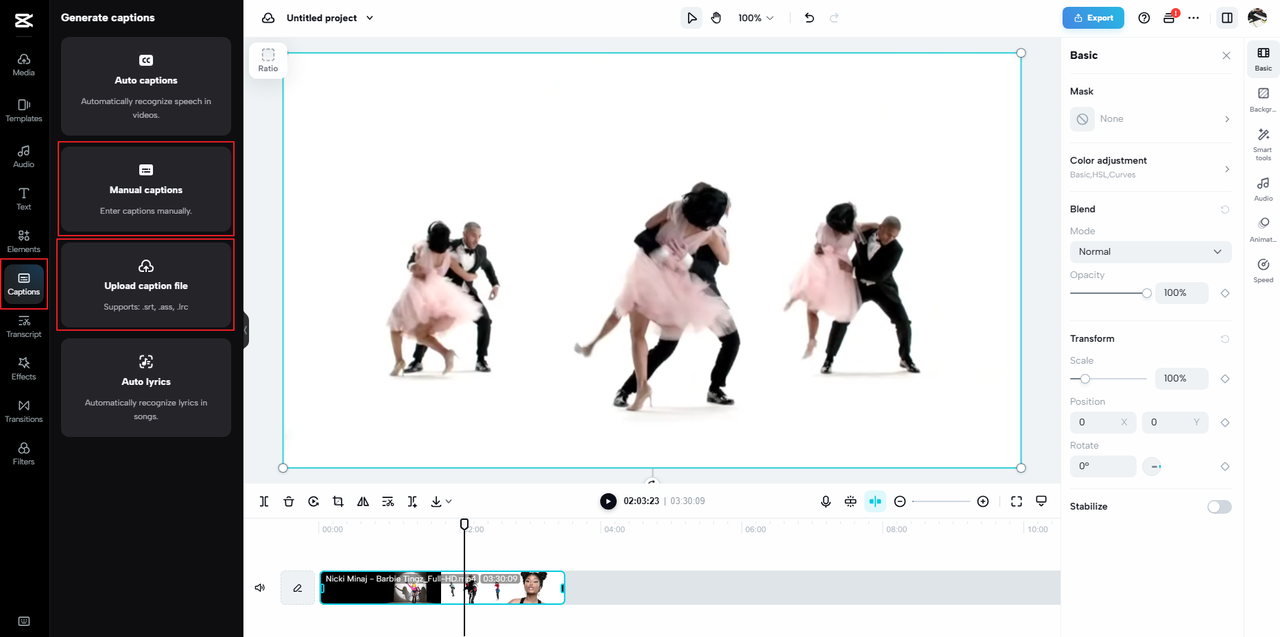Image resolution: width=1280 pixels, height=637 pixels.
Task: Open the Audio tab in left sidebar
Action: pos(24,156)
